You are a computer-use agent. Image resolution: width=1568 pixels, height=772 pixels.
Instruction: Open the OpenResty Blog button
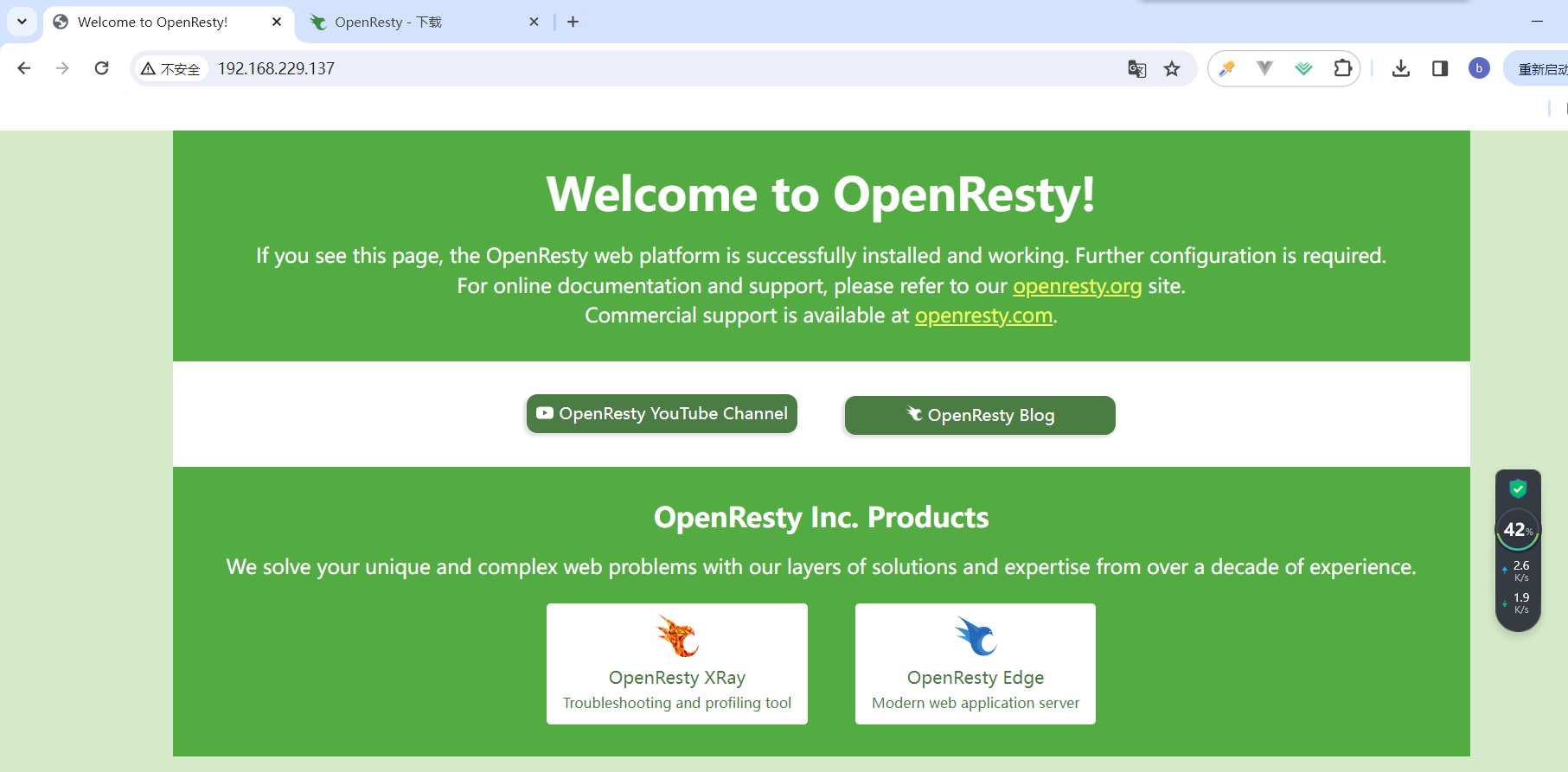pos(980,415)
